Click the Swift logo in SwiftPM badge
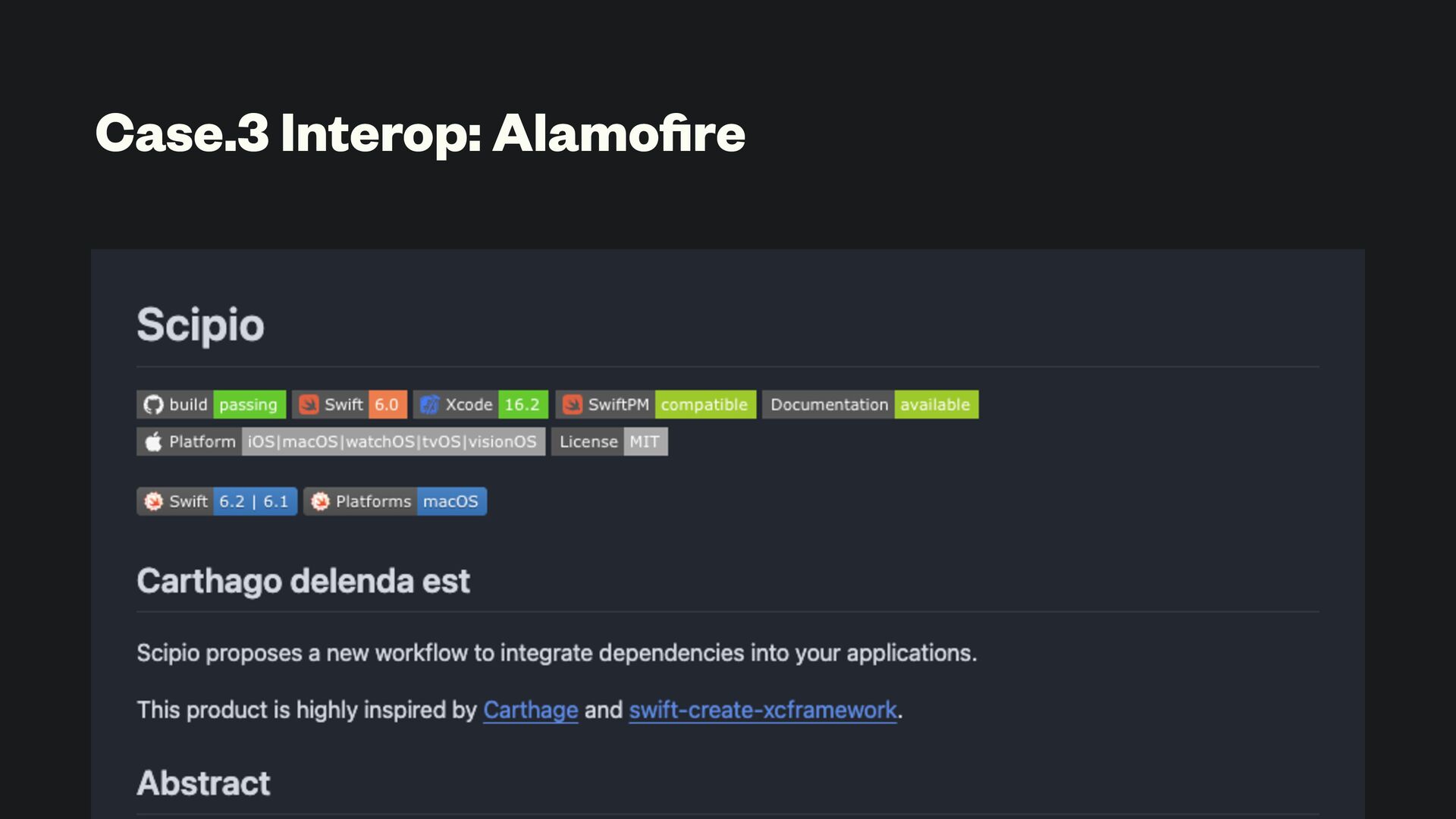The height and width of the screenshot is (819, 1456). click(573, 405)
